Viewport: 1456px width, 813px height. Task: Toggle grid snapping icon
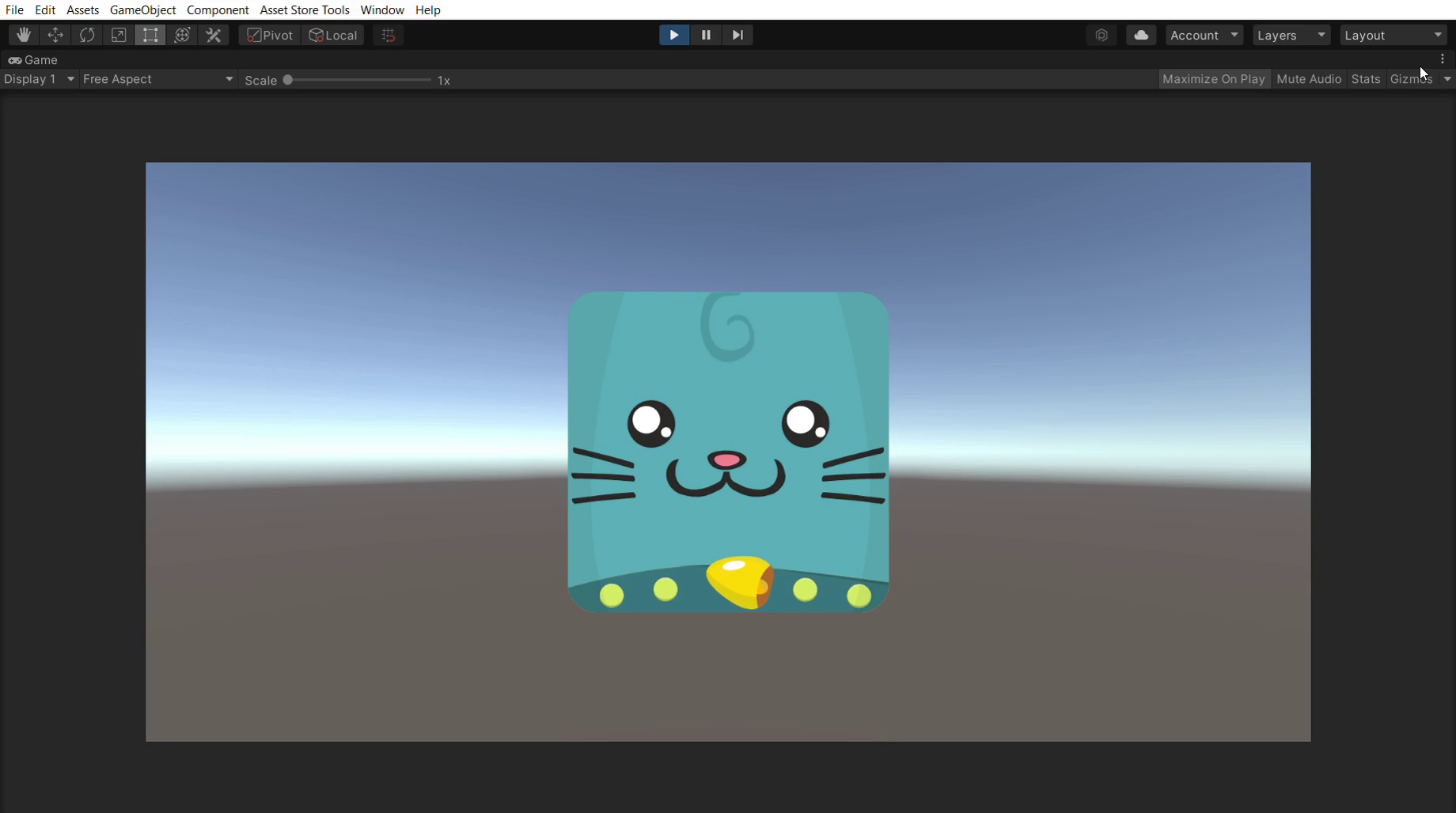click(388, 35)
